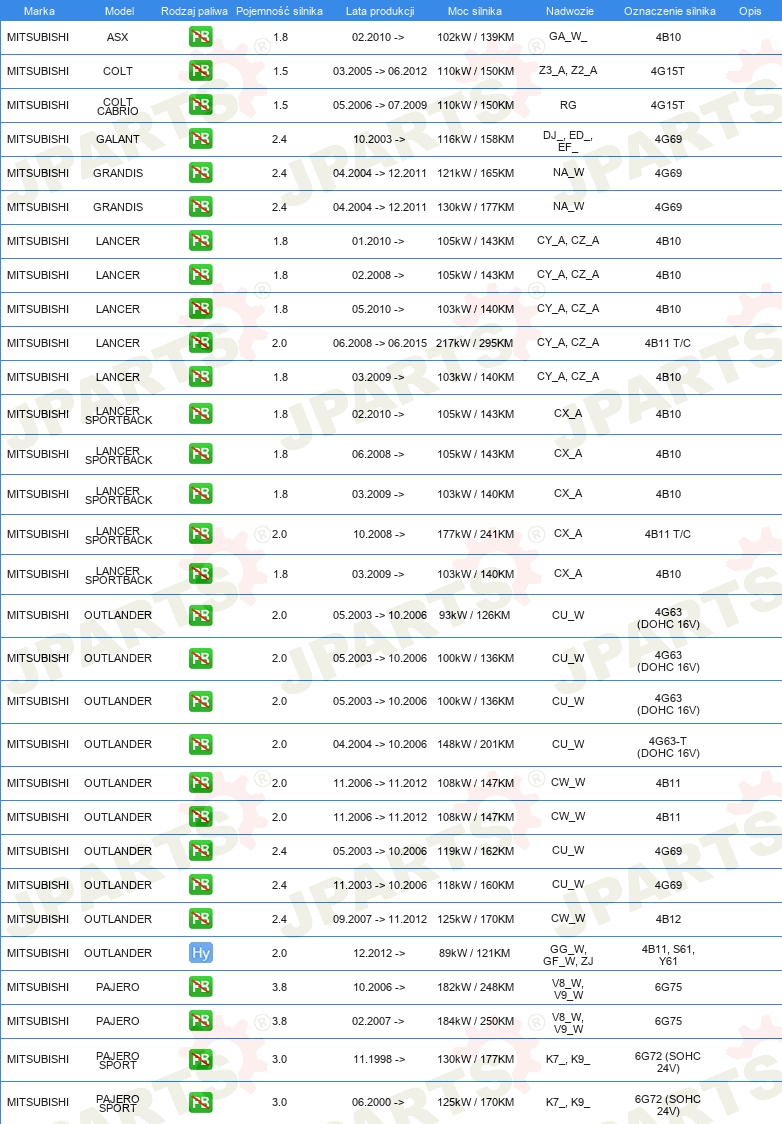Click the blue Hy hybrid icon for OUTLANDER

pos(201,953)
